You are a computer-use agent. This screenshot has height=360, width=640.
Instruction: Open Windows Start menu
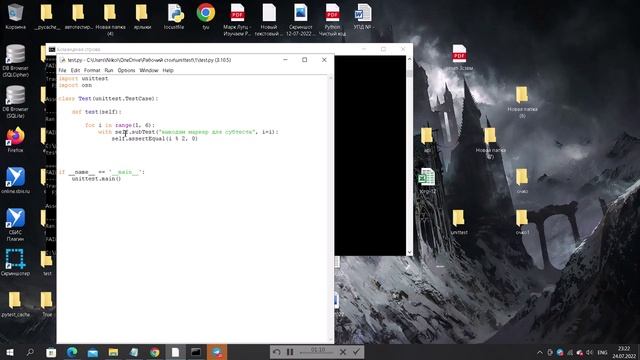click(x=10, y=352)
